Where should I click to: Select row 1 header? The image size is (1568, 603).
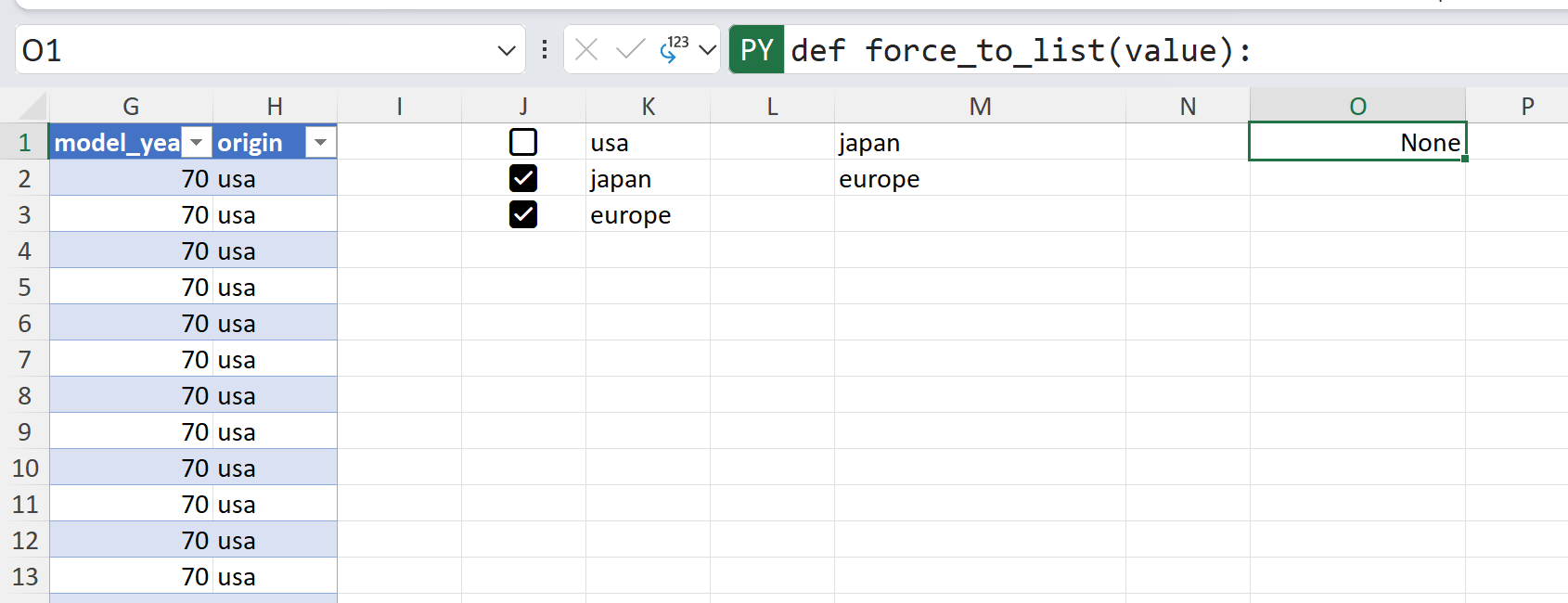pyautogui.click(x=25, y=142)
